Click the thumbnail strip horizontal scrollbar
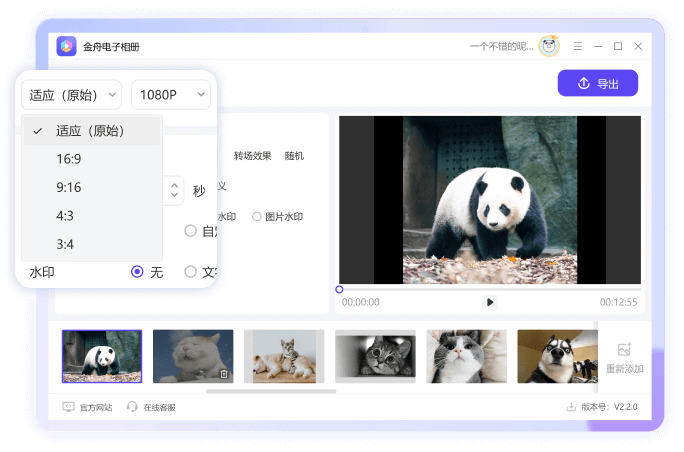The height and width of the screenshot is (452, 684). 271,391
